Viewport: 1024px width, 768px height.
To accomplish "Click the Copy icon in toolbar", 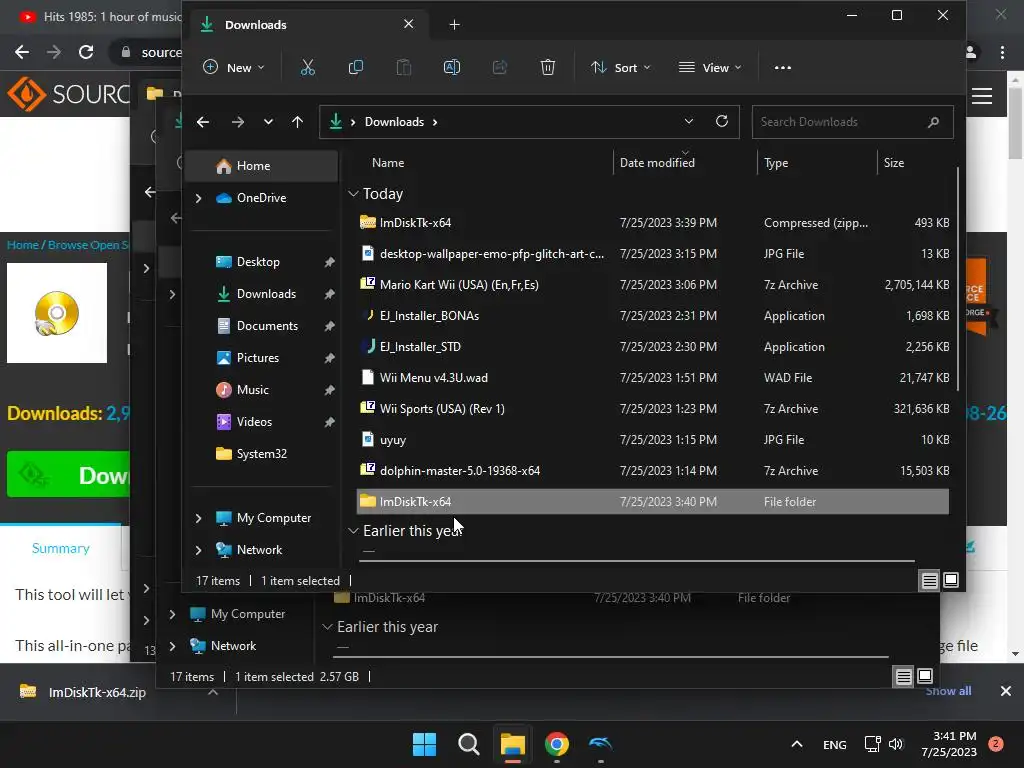I will (x=356, y=67).
